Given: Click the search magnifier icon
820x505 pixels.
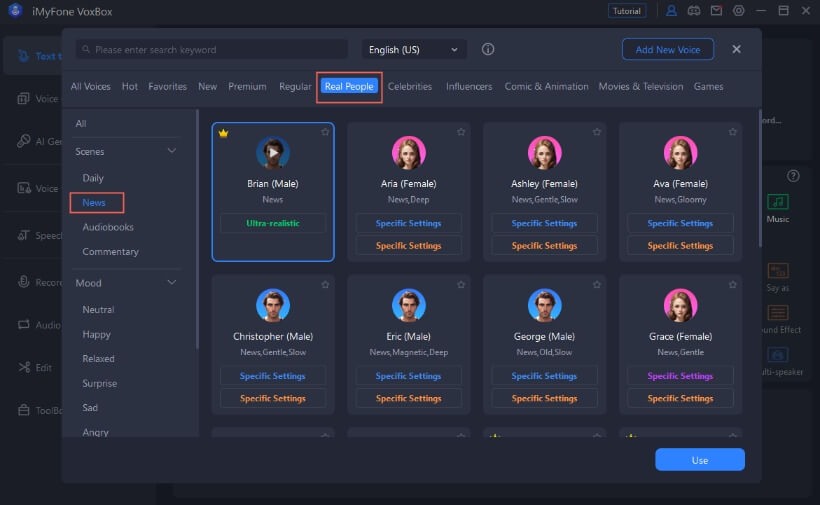Looking at the screenshot, I should (86, 49).
